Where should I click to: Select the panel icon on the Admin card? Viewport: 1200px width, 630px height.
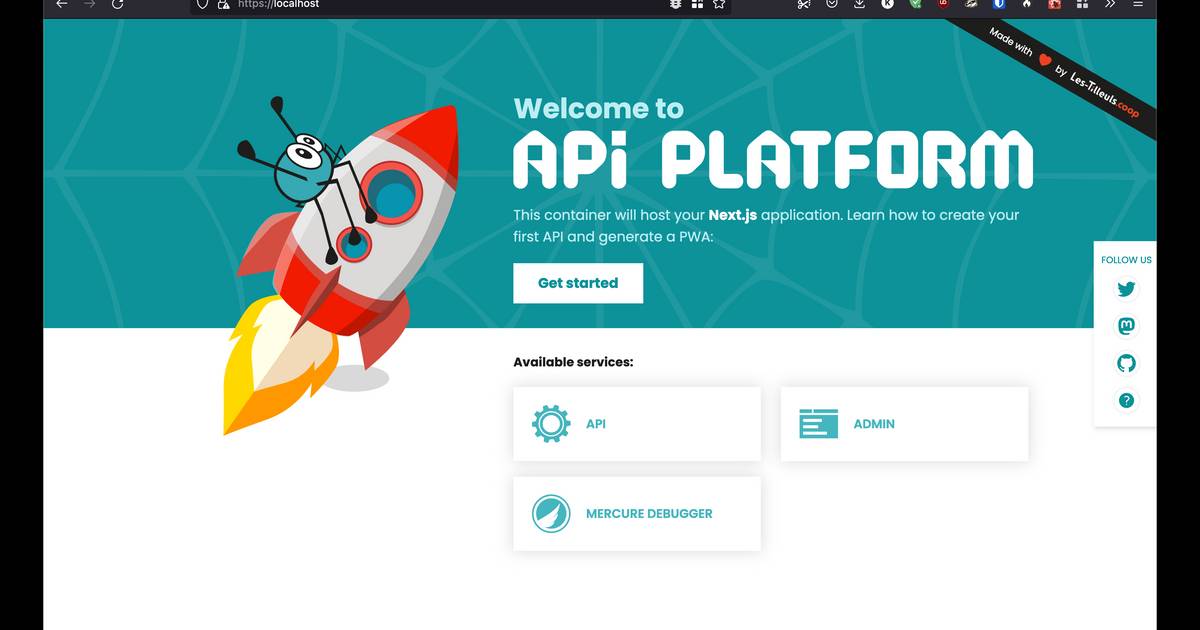click(x=818, y=423)
